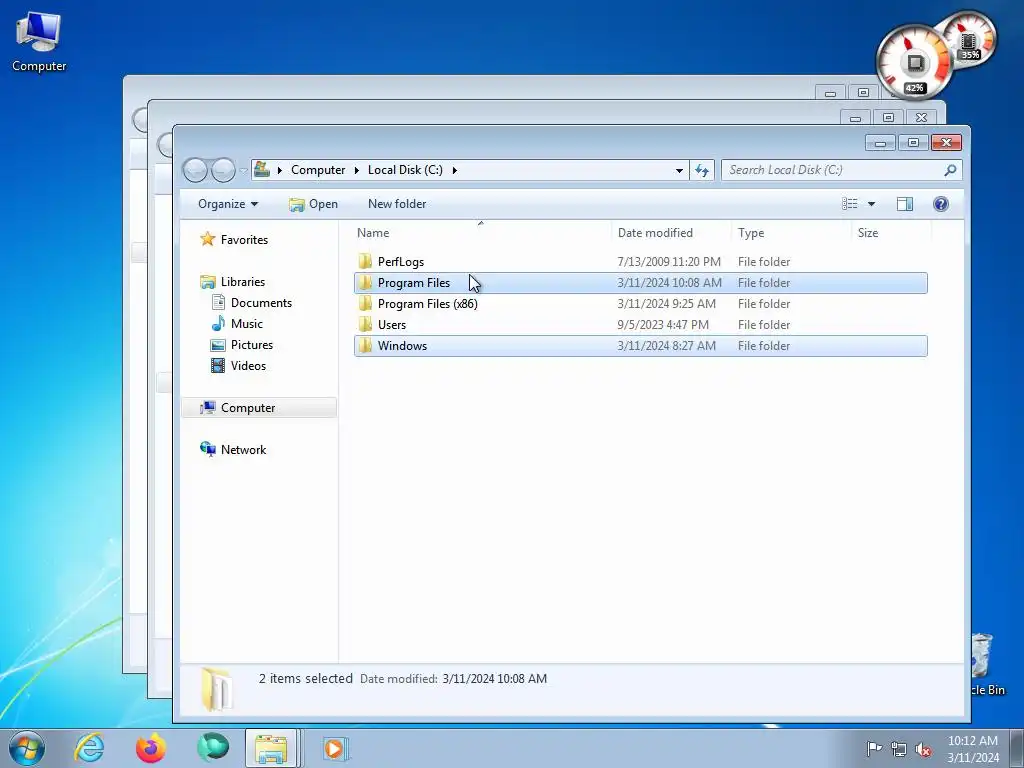
Task: Expand the arrow before Computer in breadcrumb
Action: pos(280,170)
